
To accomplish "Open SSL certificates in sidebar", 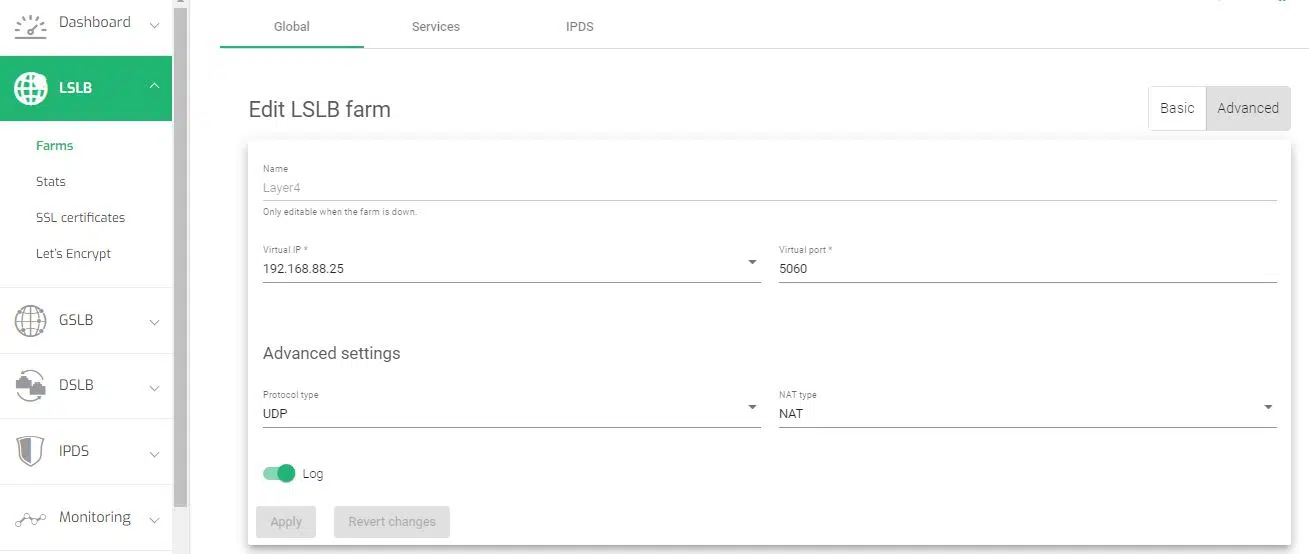I will click(x=80, y=218).
